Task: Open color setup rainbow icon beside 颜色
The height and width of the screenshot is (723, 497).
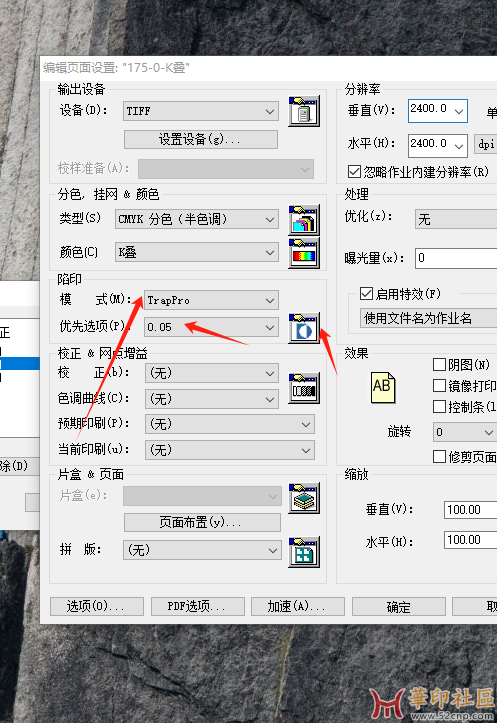Action: (x=304, y=253)
